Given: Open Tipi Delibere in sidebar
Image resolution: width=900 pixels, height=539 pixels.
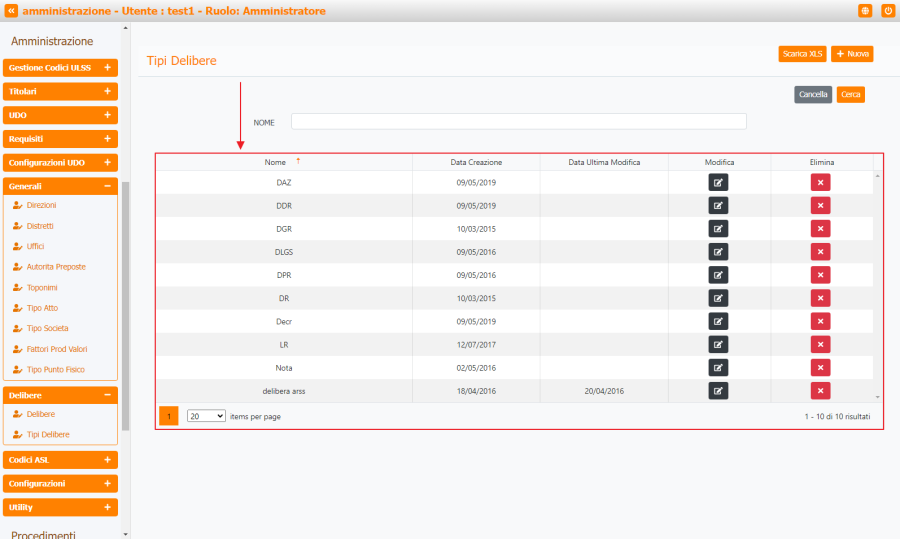Looking at the screenshot, I should [x=48, y=435].
